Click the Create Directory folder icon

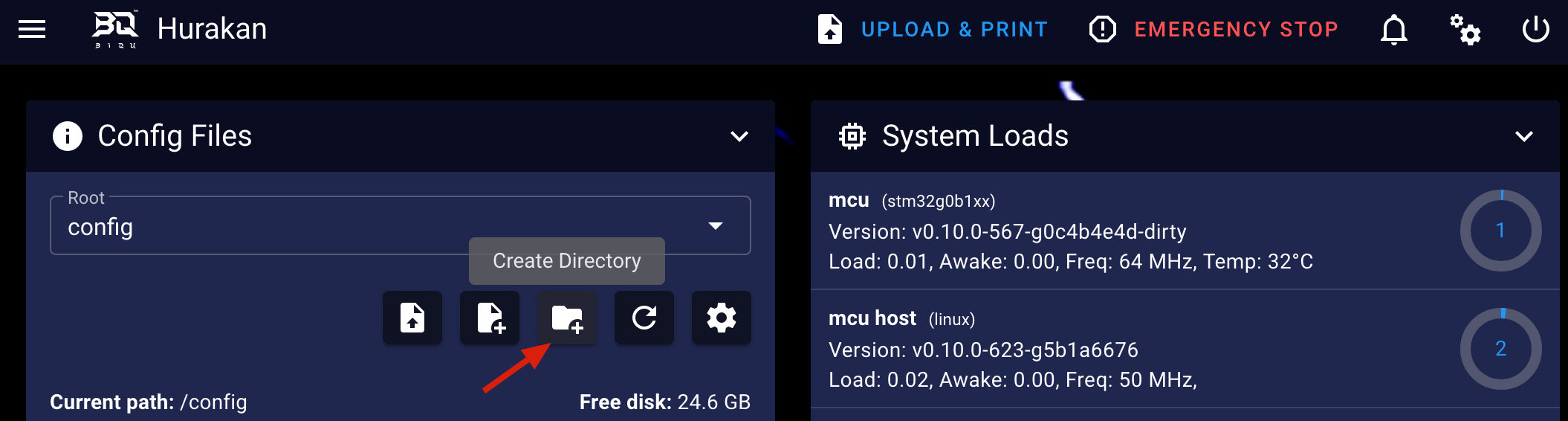click(x=567, y=318)
